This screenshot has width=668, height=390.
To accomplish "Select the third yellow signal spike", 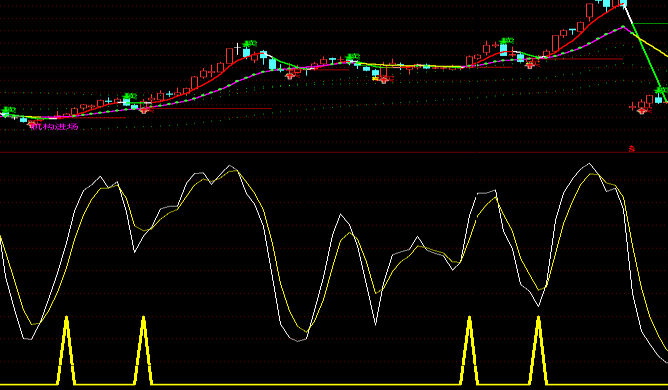I will [469, 350].
